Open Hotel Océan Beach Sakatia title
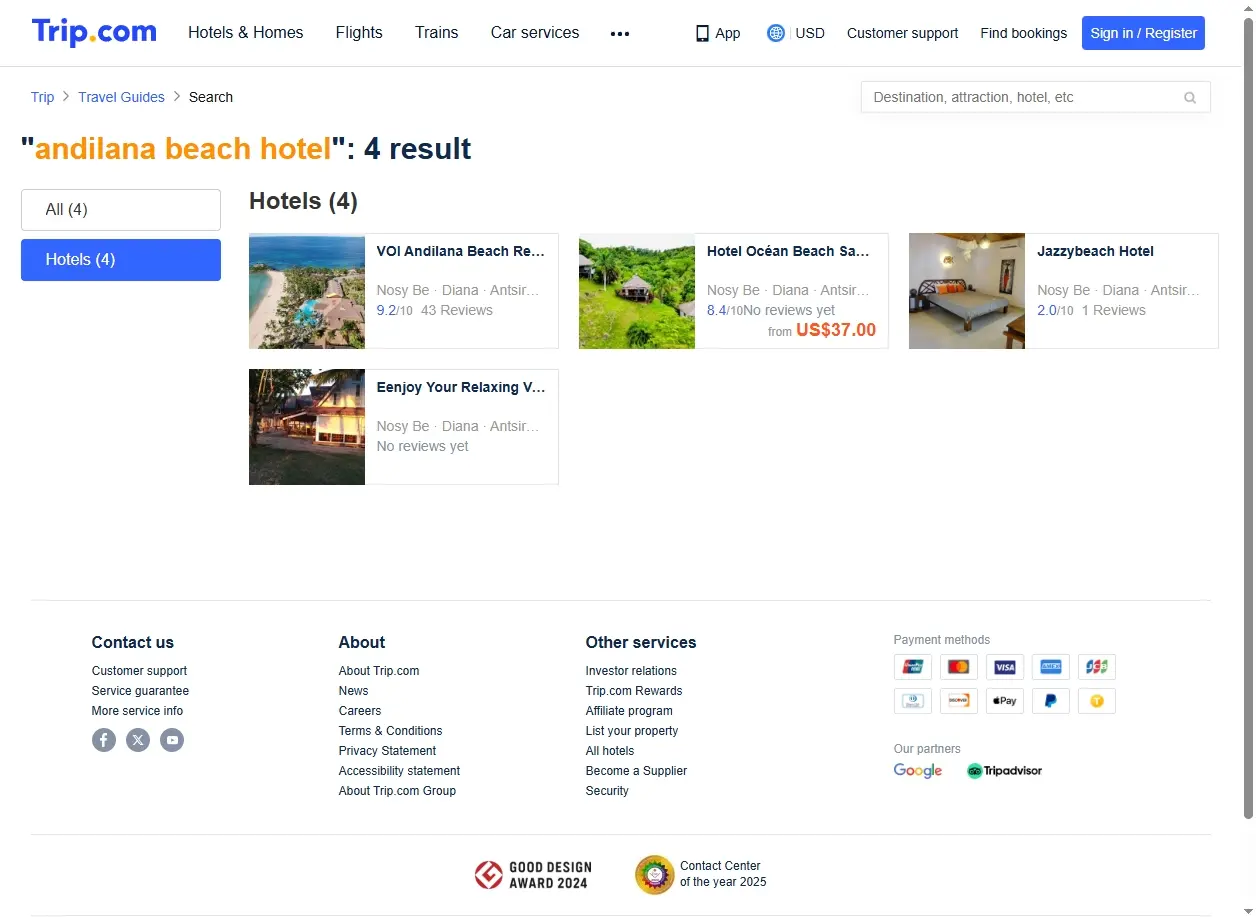 tap(788, 251)
